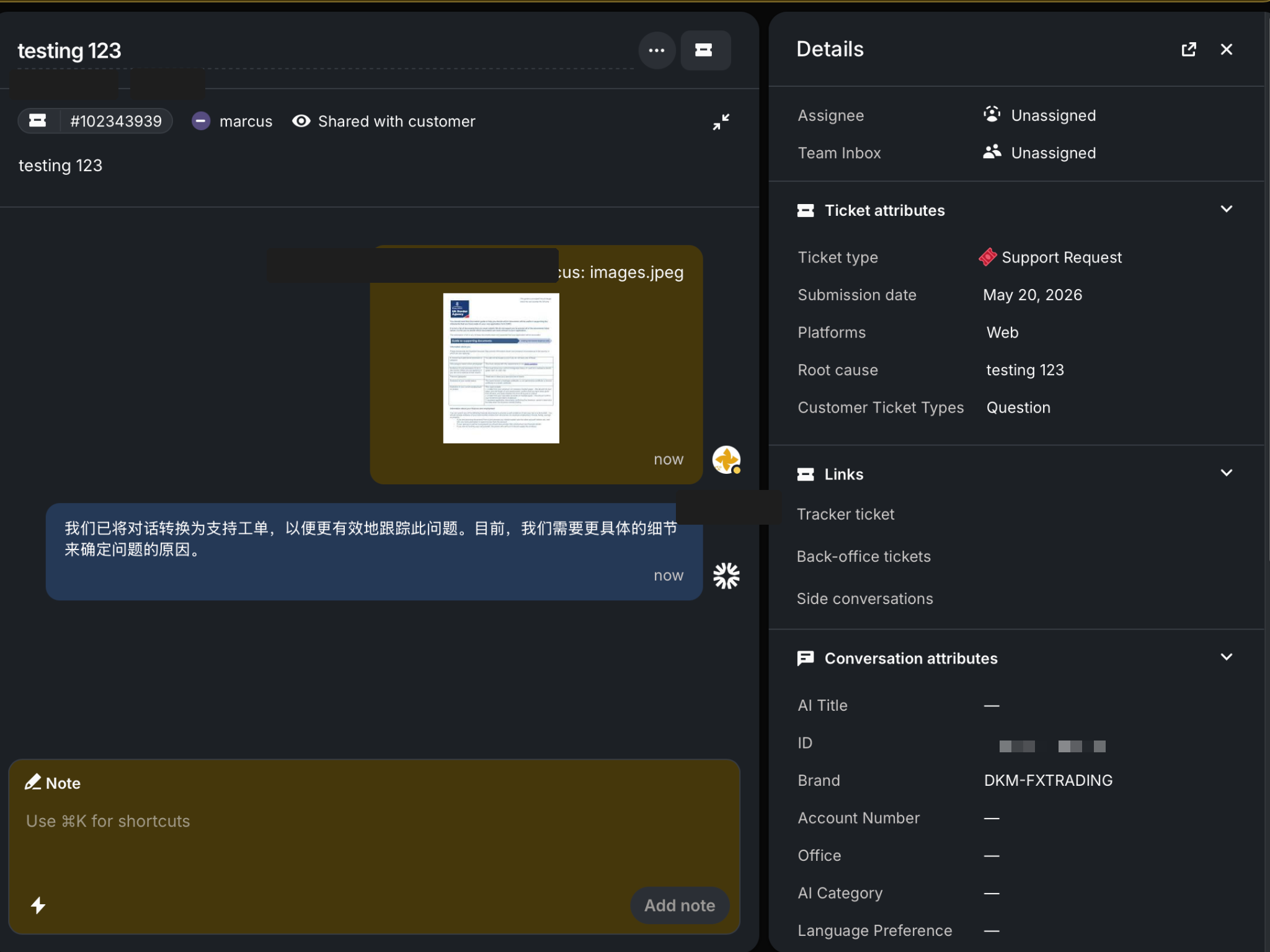This screenshot has height=952, width=1270.
Task: Click the AI bot avatar beside reply
Action: (x=726, y=576)
